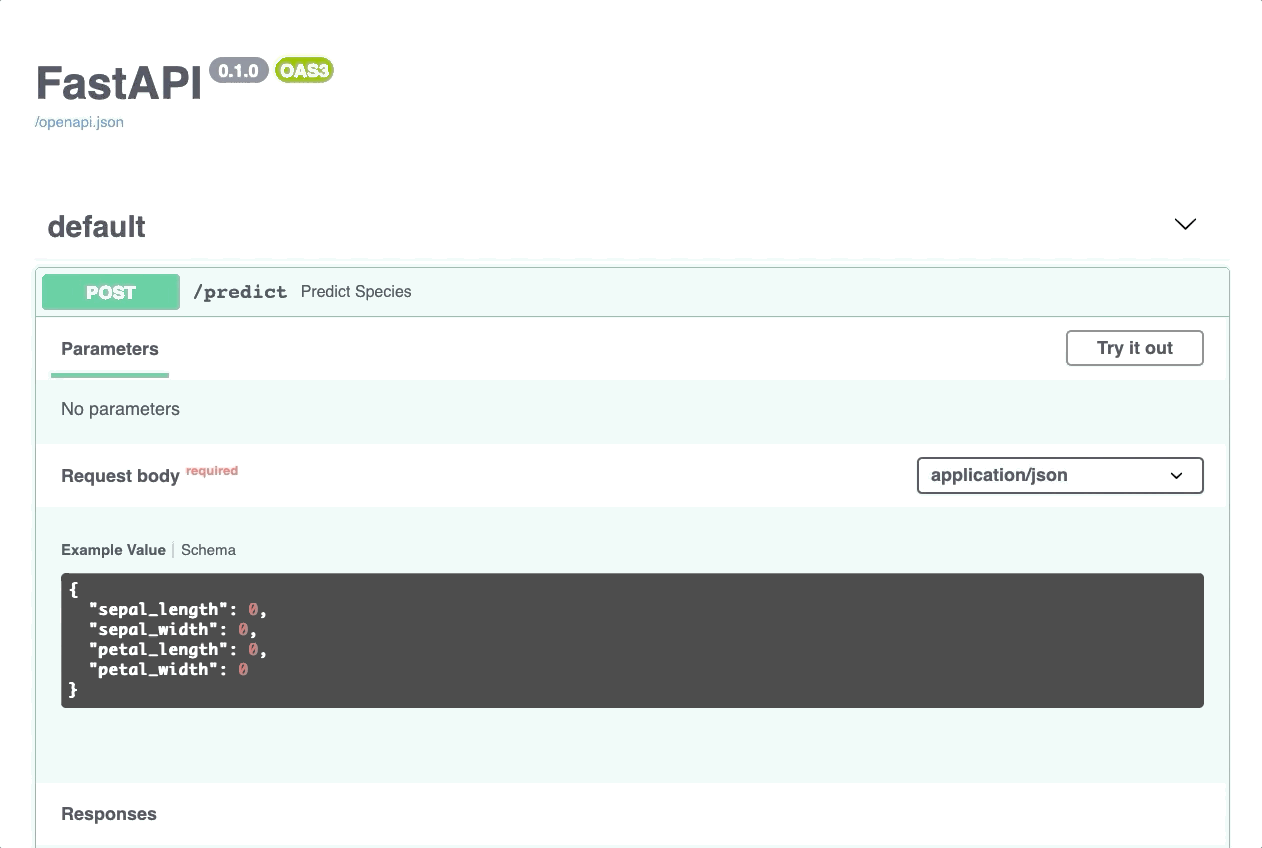Click the FastAPI page title
1262x848 pixels.
[119, 83]
